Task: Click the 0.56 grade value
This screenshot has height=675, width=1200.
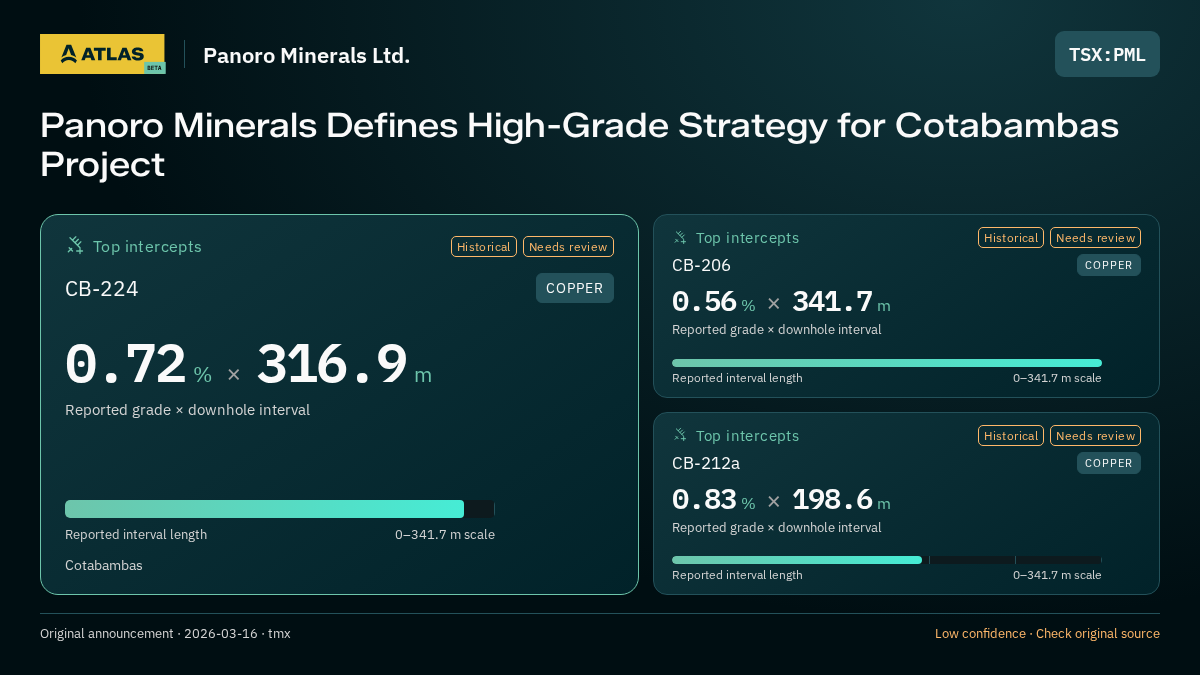Action: pos(704,302)
